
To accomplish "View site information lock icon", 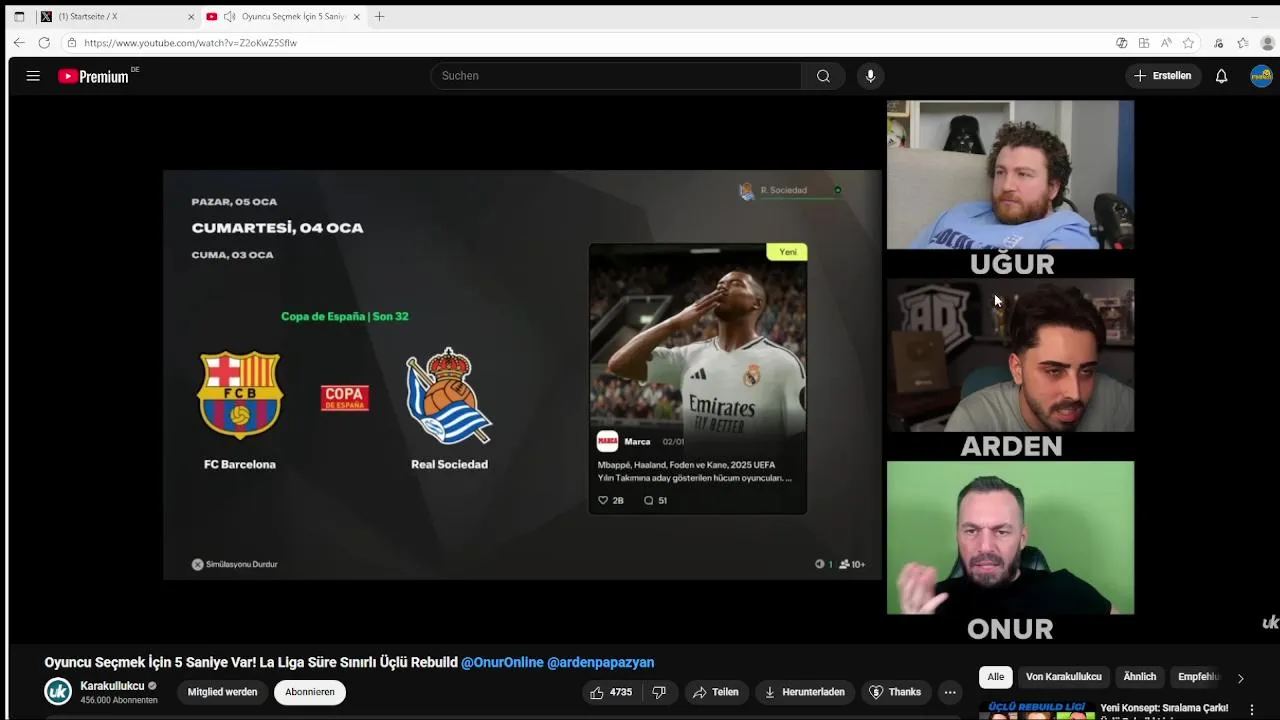I will pyautogui.click(x=71, y=43).
